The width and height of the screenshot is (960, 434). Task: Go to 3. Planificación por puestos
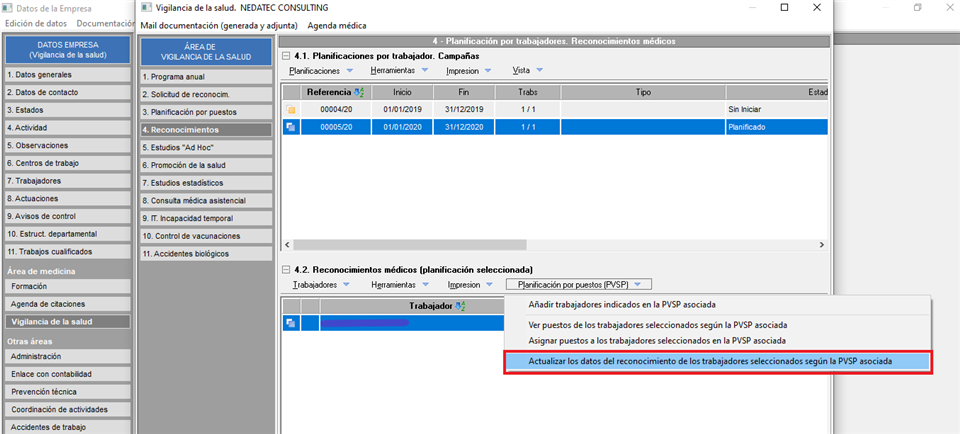[206, 113]
